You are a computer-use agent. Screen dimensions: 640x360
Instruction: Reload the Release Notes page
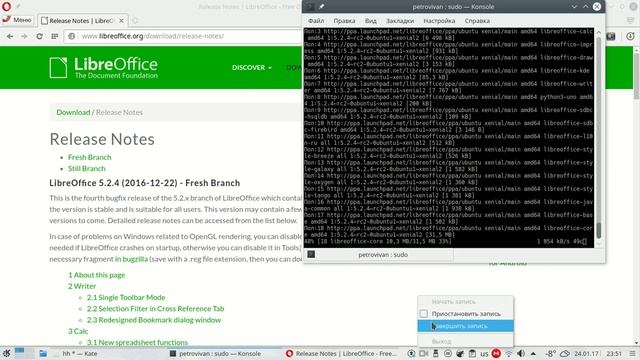pyautogui.click(x=39, y=36)
